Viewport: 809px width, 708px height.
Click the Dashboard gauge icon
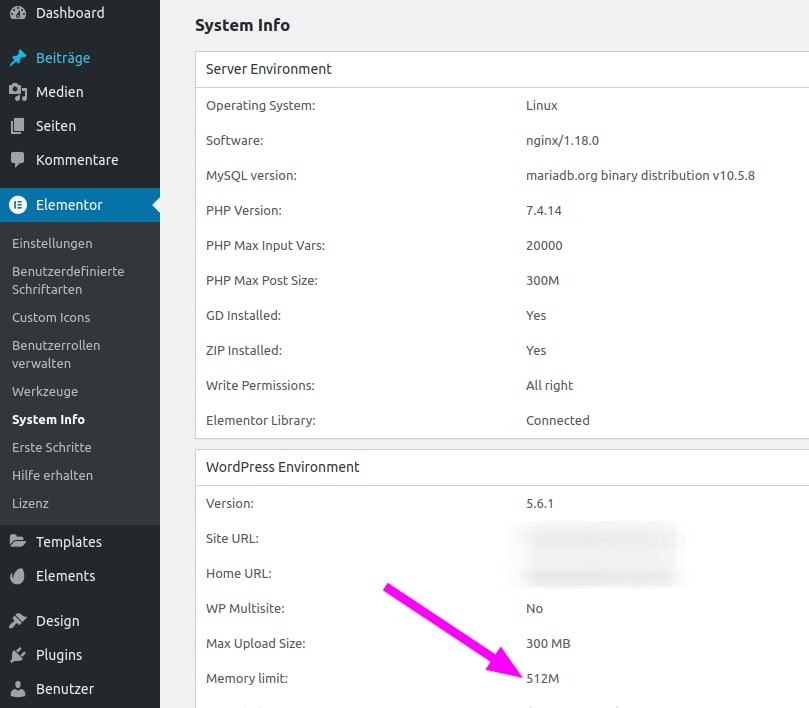pos(18,12)
